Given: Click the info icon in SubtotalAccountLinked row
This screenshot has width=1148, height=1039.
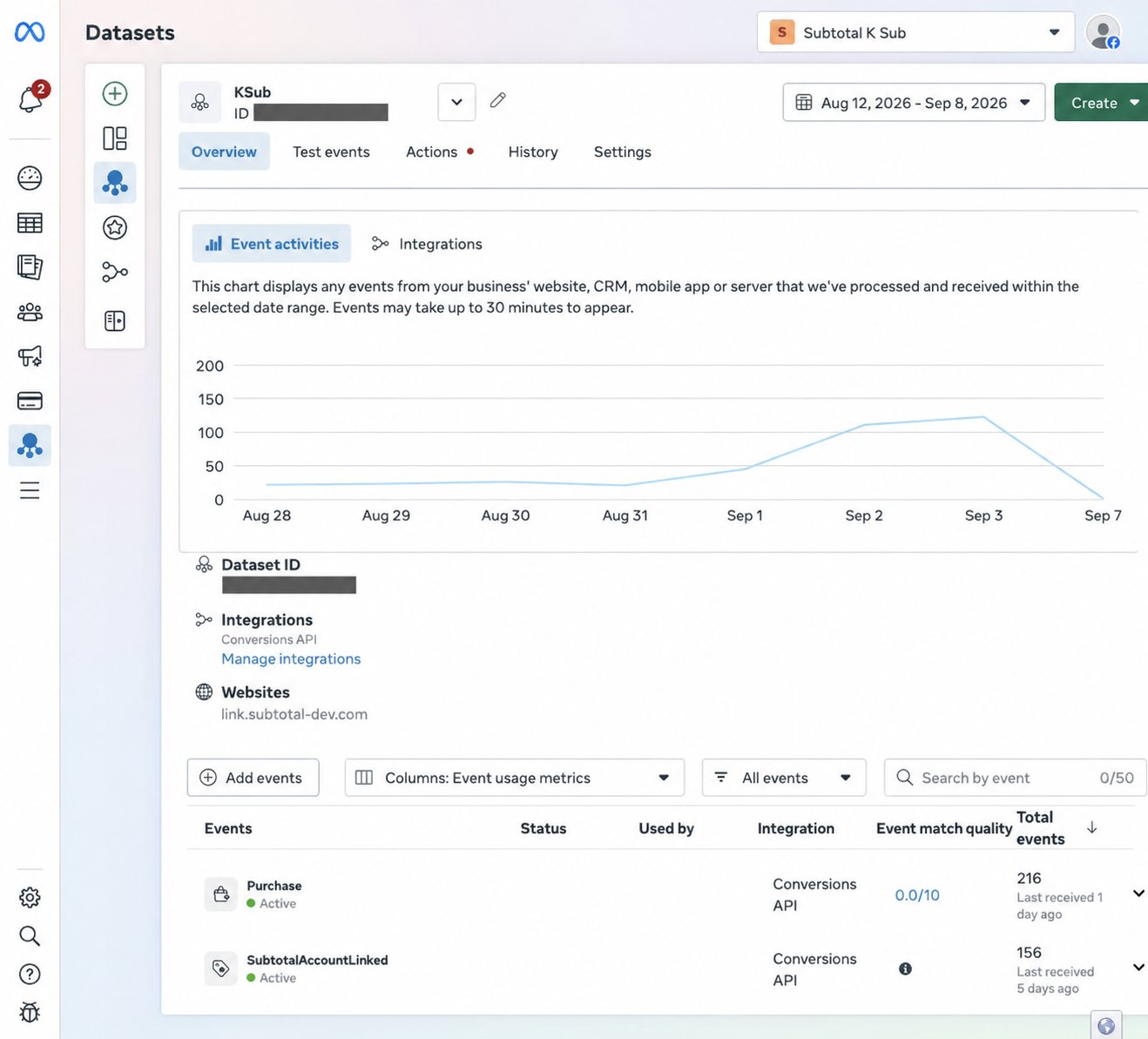Looking at the screenshot, I should [905, 968].
